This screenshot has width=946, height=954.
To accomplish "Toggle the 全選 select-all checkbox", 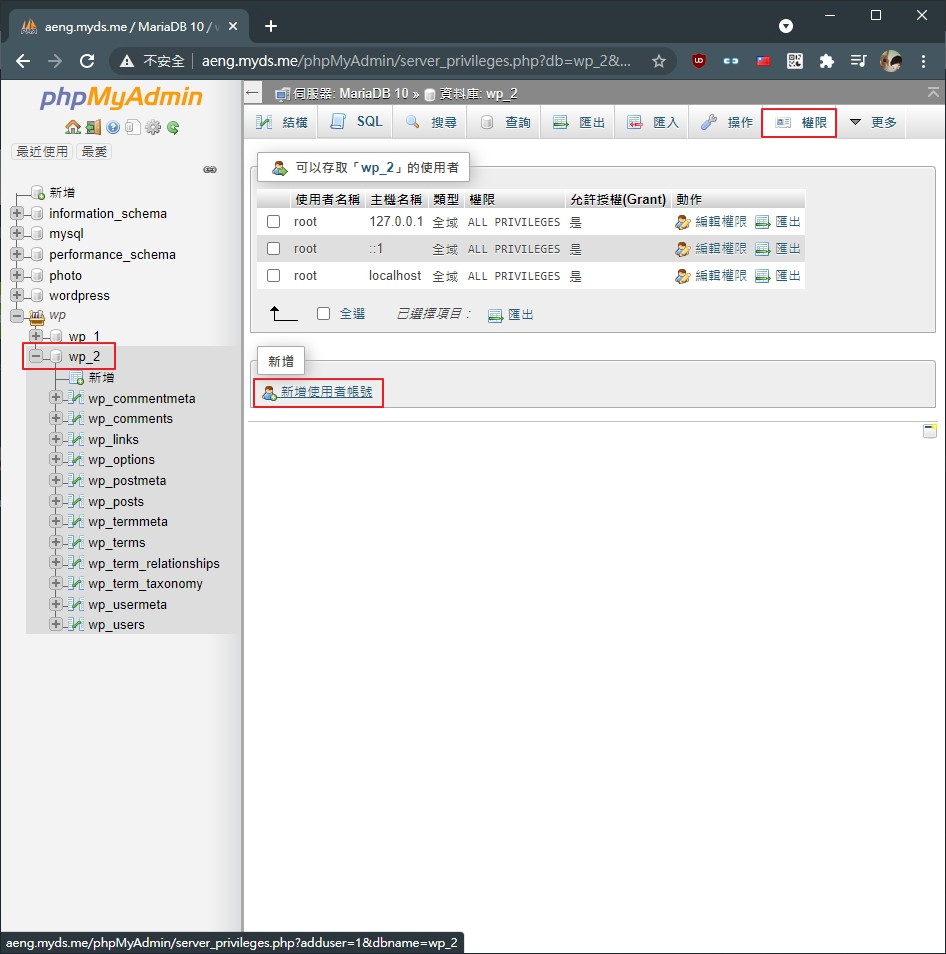I will (x=324, y=313).
